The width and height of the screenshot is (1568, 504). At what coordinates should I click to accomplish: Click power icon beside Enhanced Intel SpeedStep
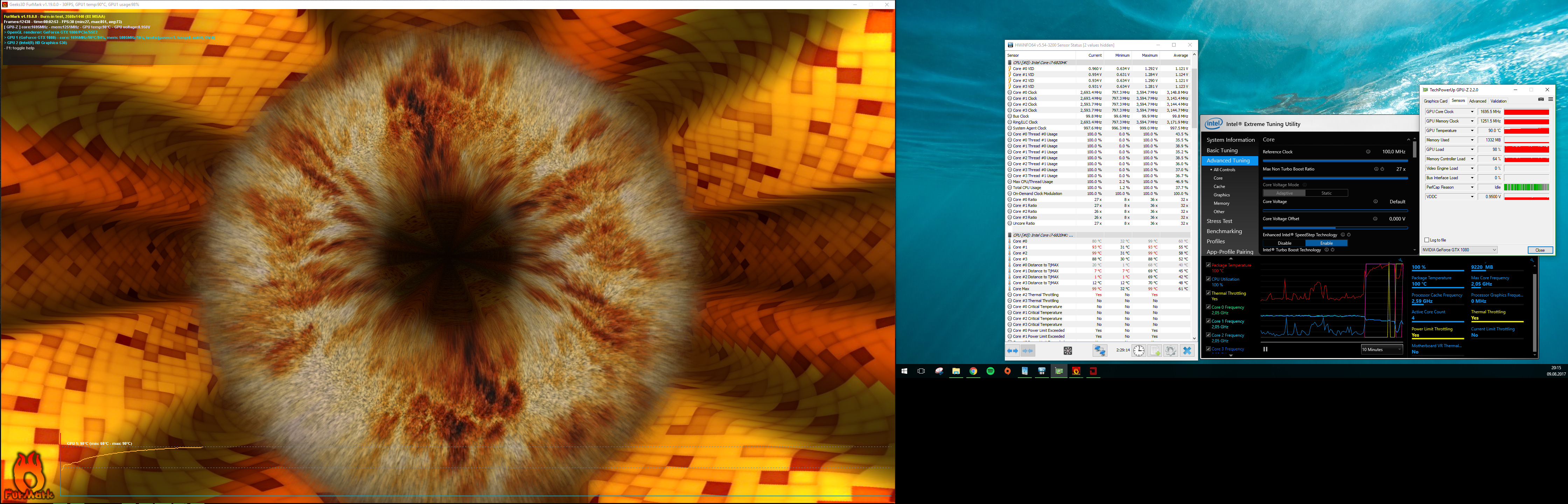coord(1349,235)
